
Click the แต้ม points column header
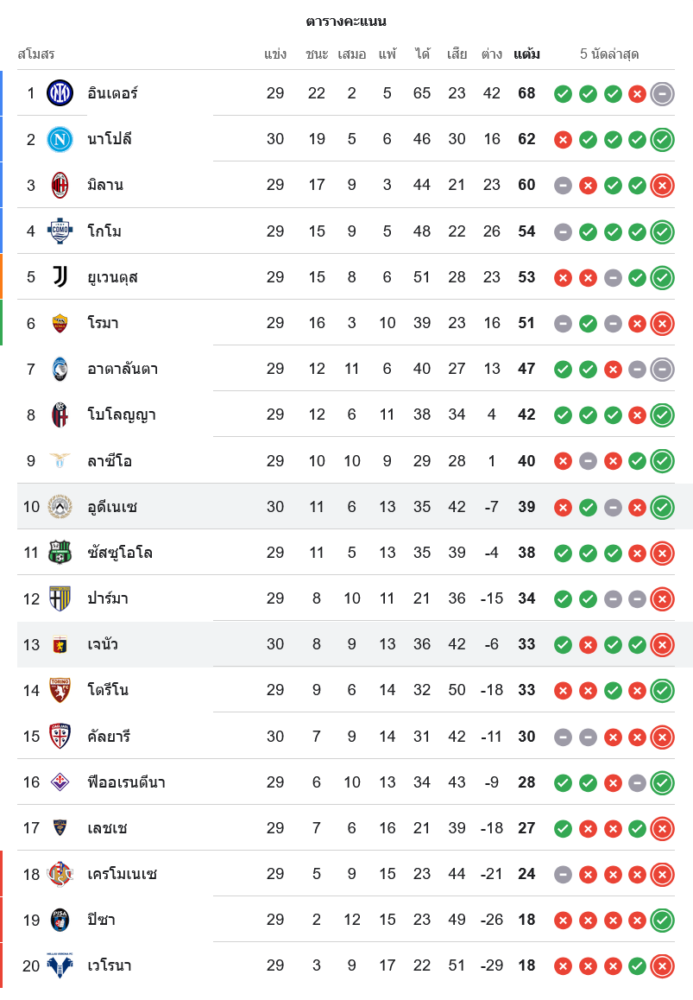pos(527,54)
